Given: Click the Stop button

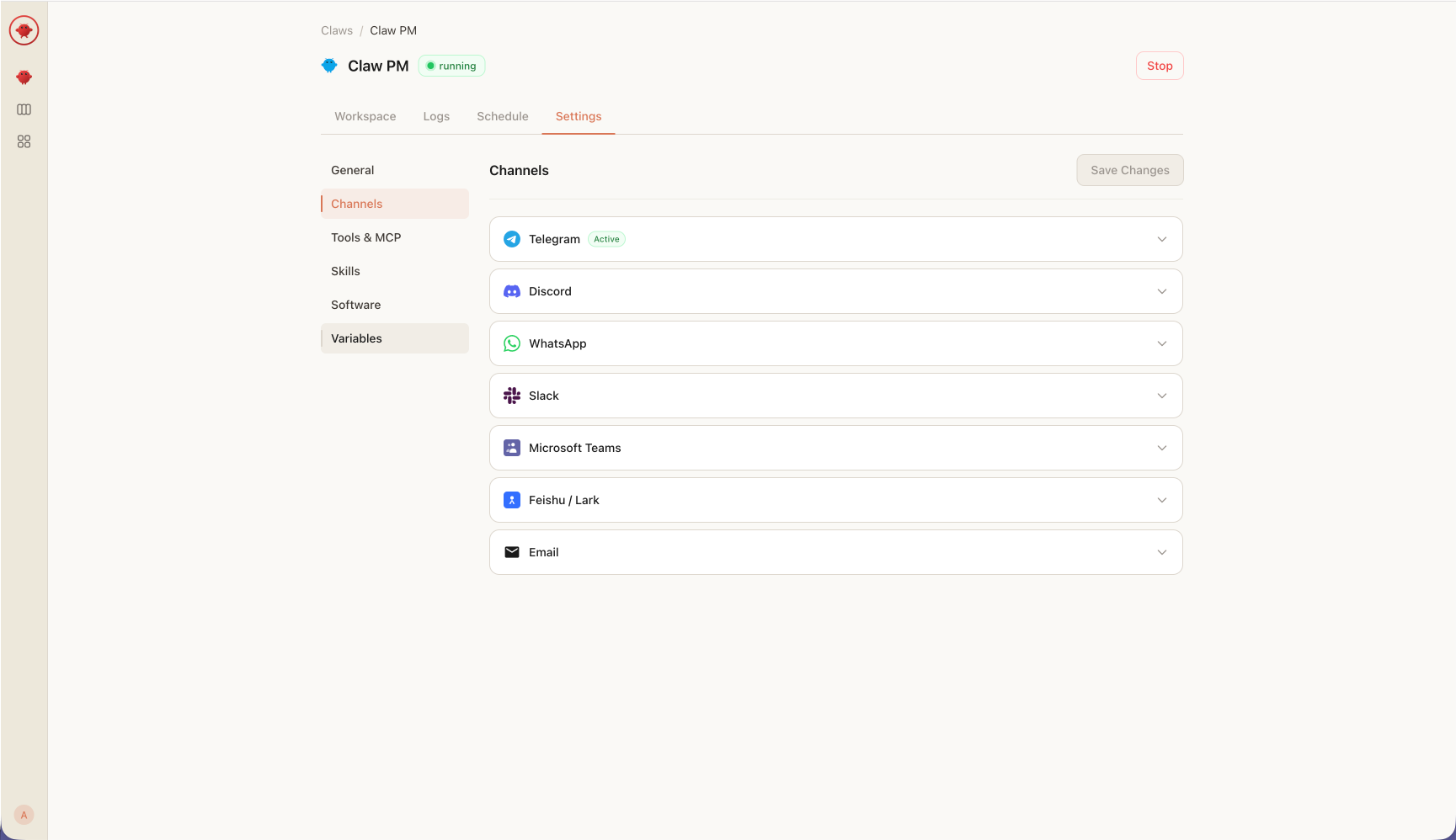Looking at the screenshot, I should point(1160,66).
